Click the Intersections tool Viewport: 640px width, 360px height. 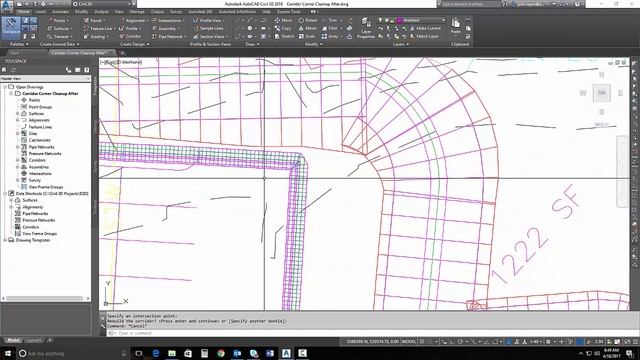coord(168,20)
